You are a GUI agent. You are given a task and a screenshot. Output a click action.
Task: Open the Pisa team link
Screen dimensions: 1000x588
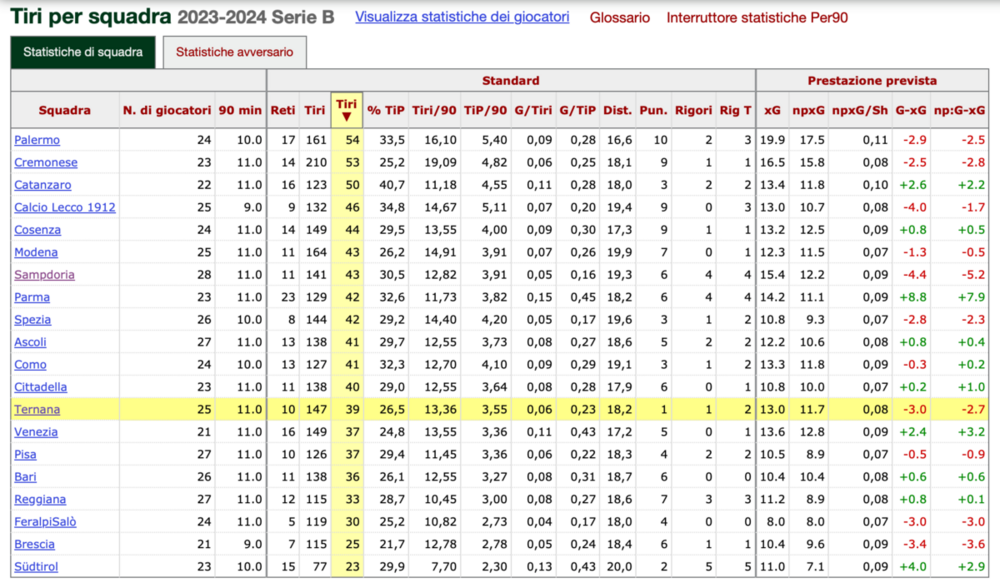click(26, 455)
